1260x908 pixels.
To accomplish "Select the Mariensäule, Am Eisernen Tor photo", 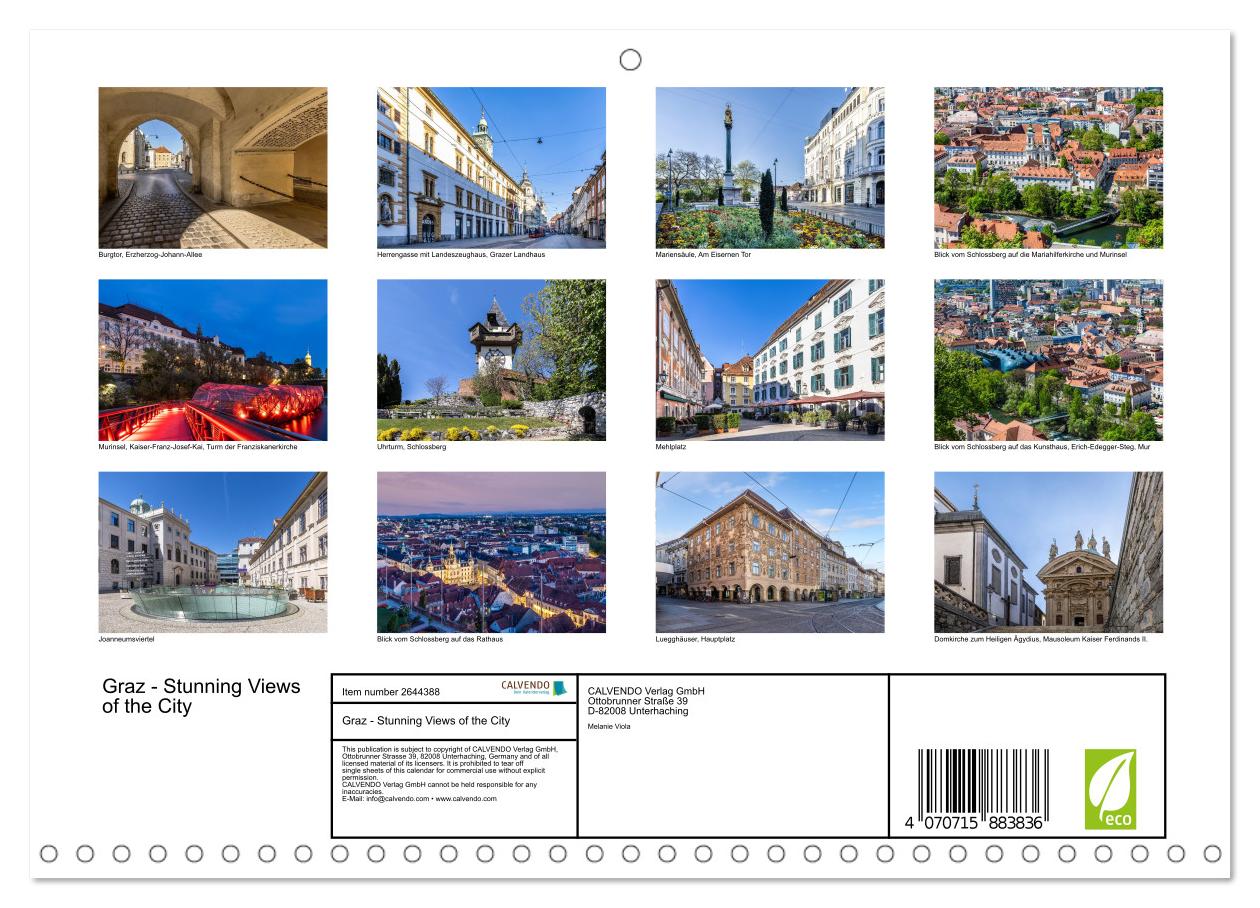I will pyautogui.click(x=770, y=168).
